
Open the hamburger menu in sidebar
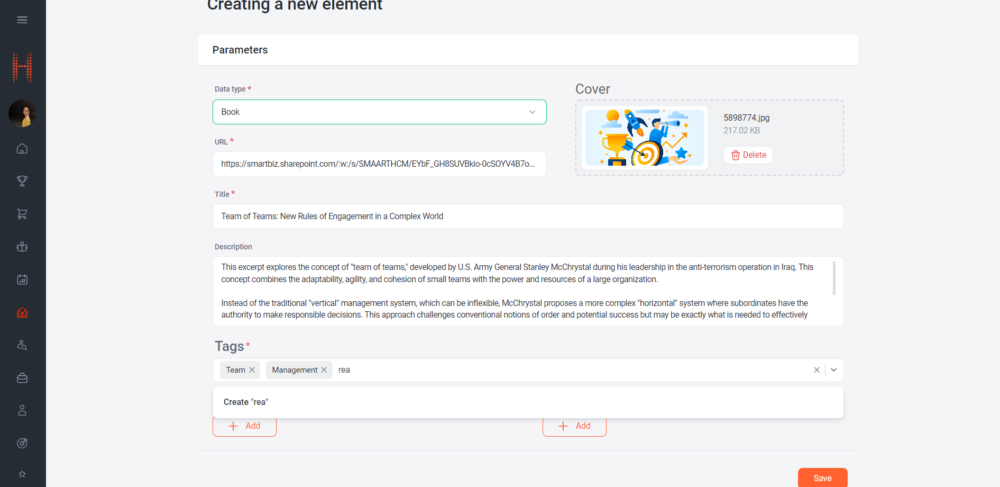[22, 20]
